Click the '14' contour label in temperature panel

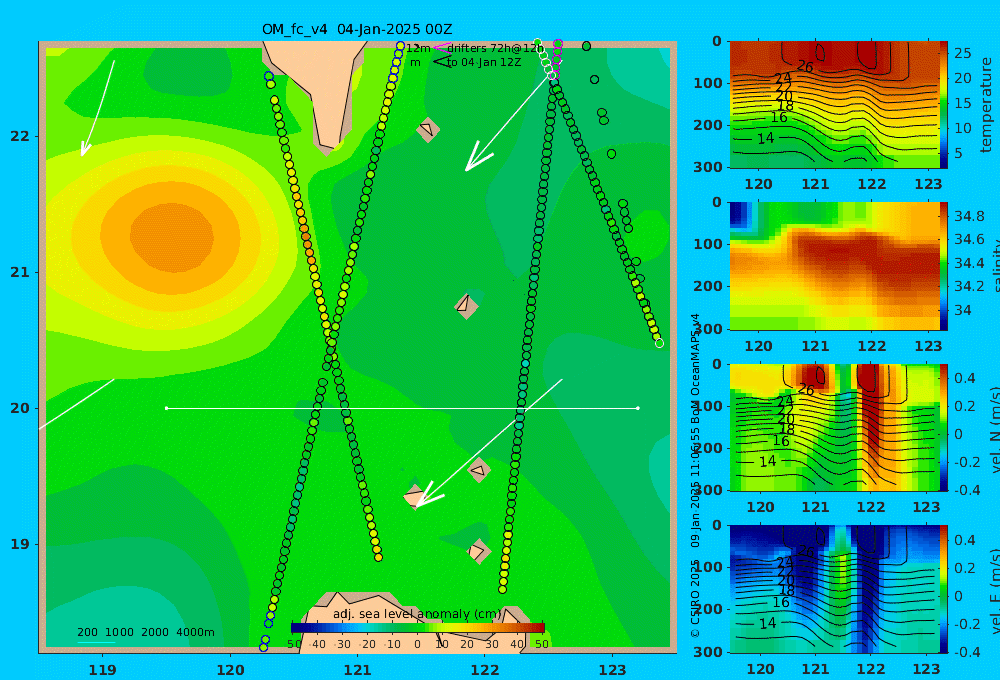click(765, 137)
